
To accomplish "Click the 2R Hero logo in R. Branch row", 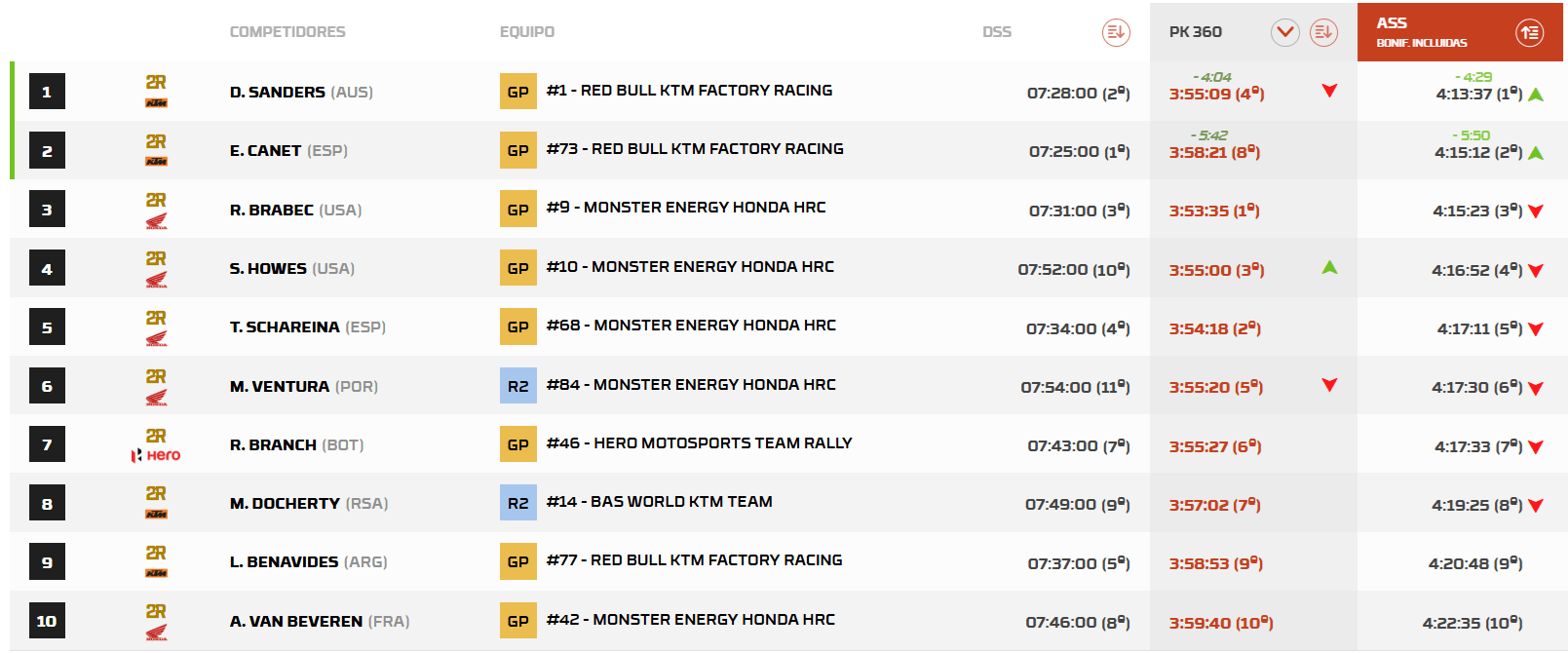I will coord(156,444).
